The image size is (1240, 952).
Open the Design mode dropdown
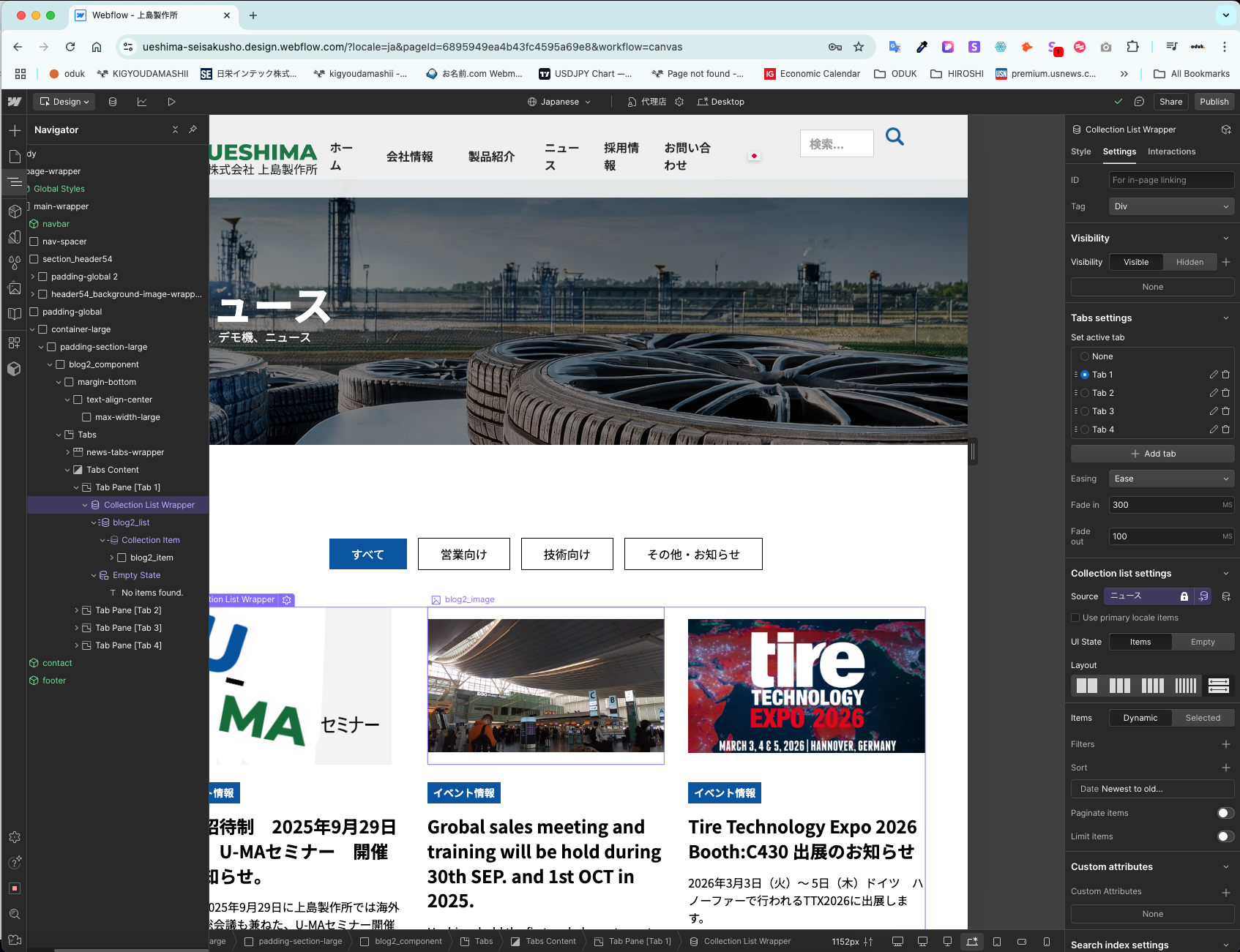(64, 102)
